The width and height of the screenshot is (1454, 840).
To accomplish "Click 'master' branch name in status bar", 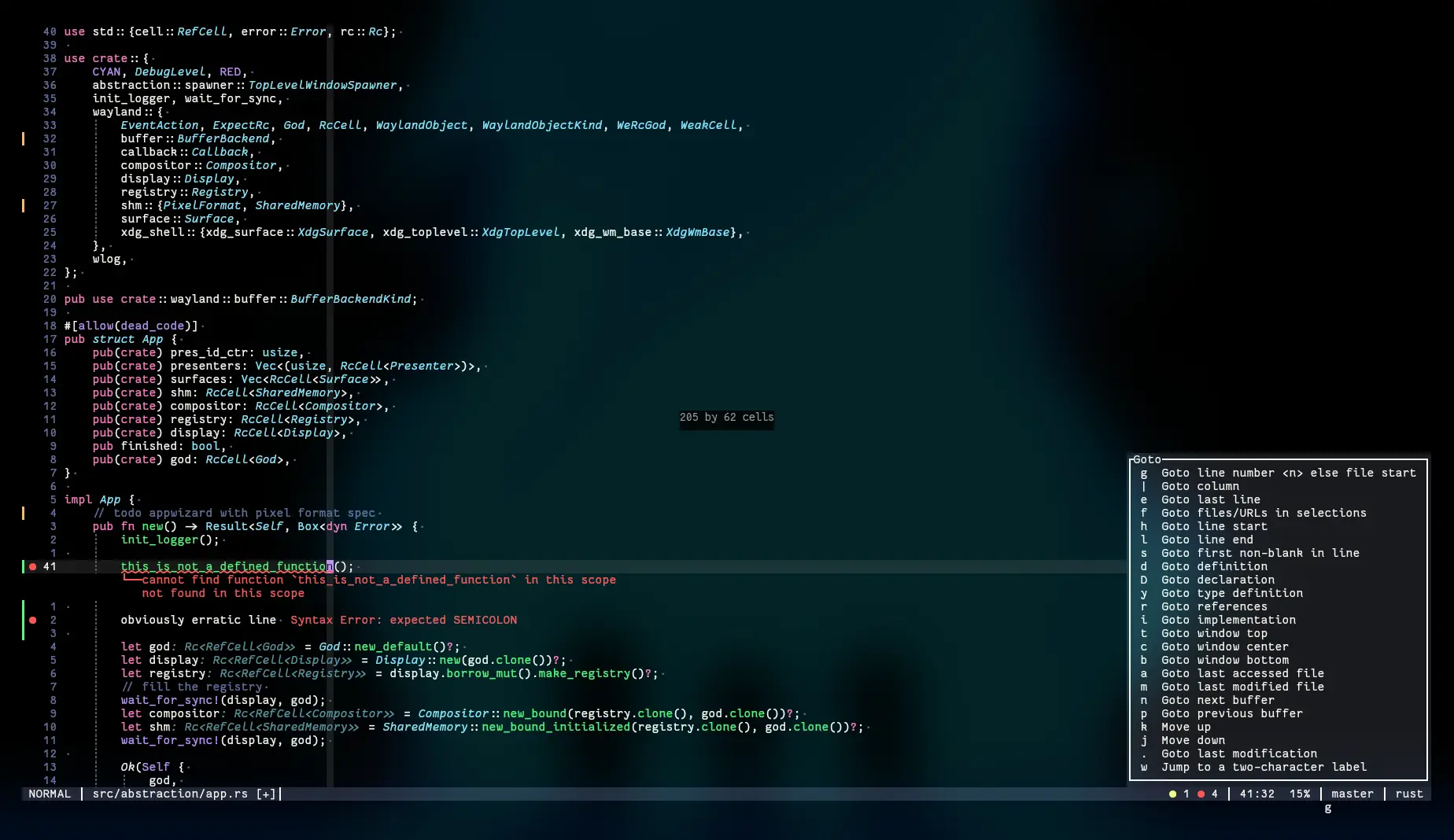I will pyautogui.click(x=1353, y=794).
